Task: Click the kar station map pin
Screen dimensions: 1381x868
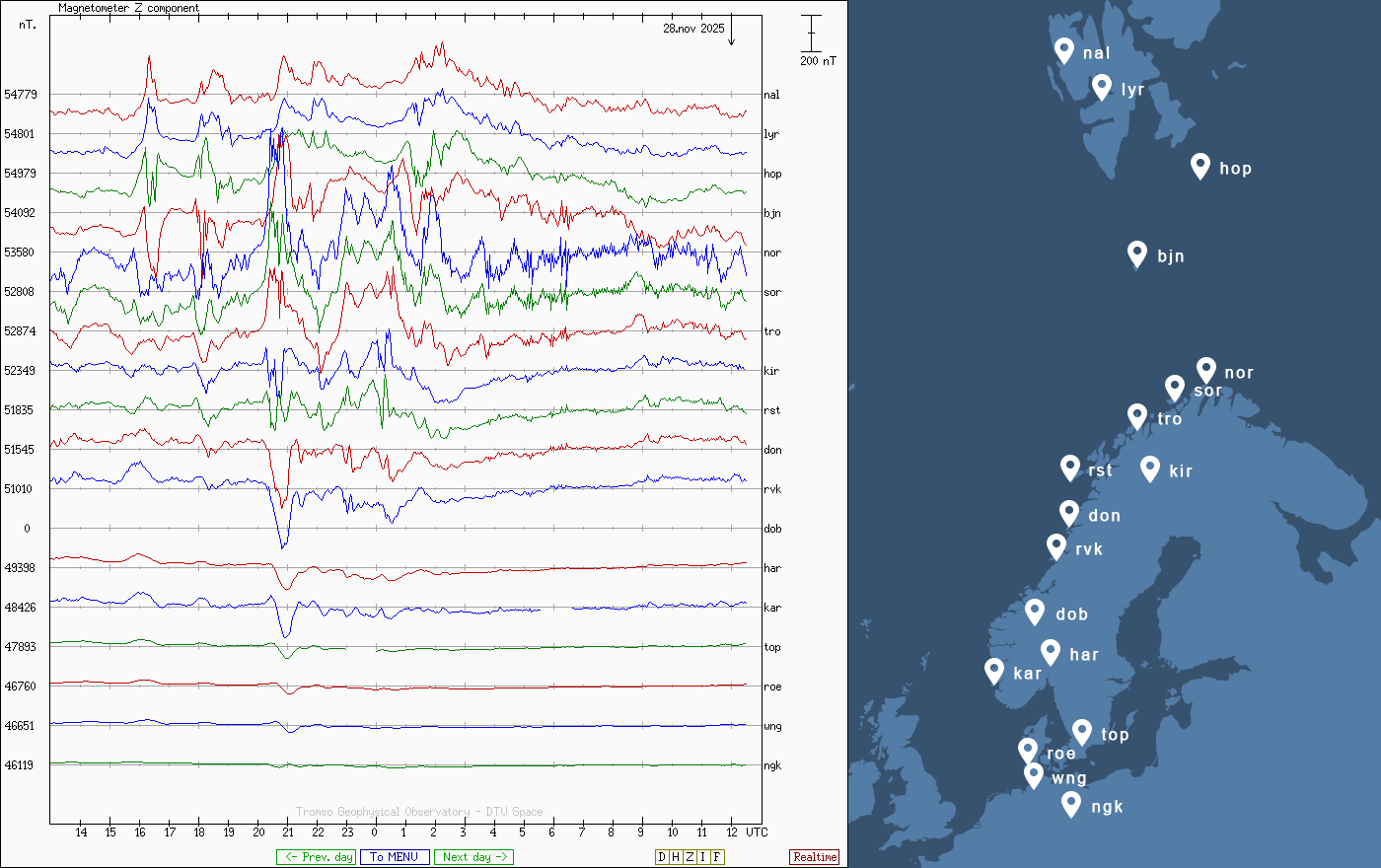Action: click(x=994, y=671)
